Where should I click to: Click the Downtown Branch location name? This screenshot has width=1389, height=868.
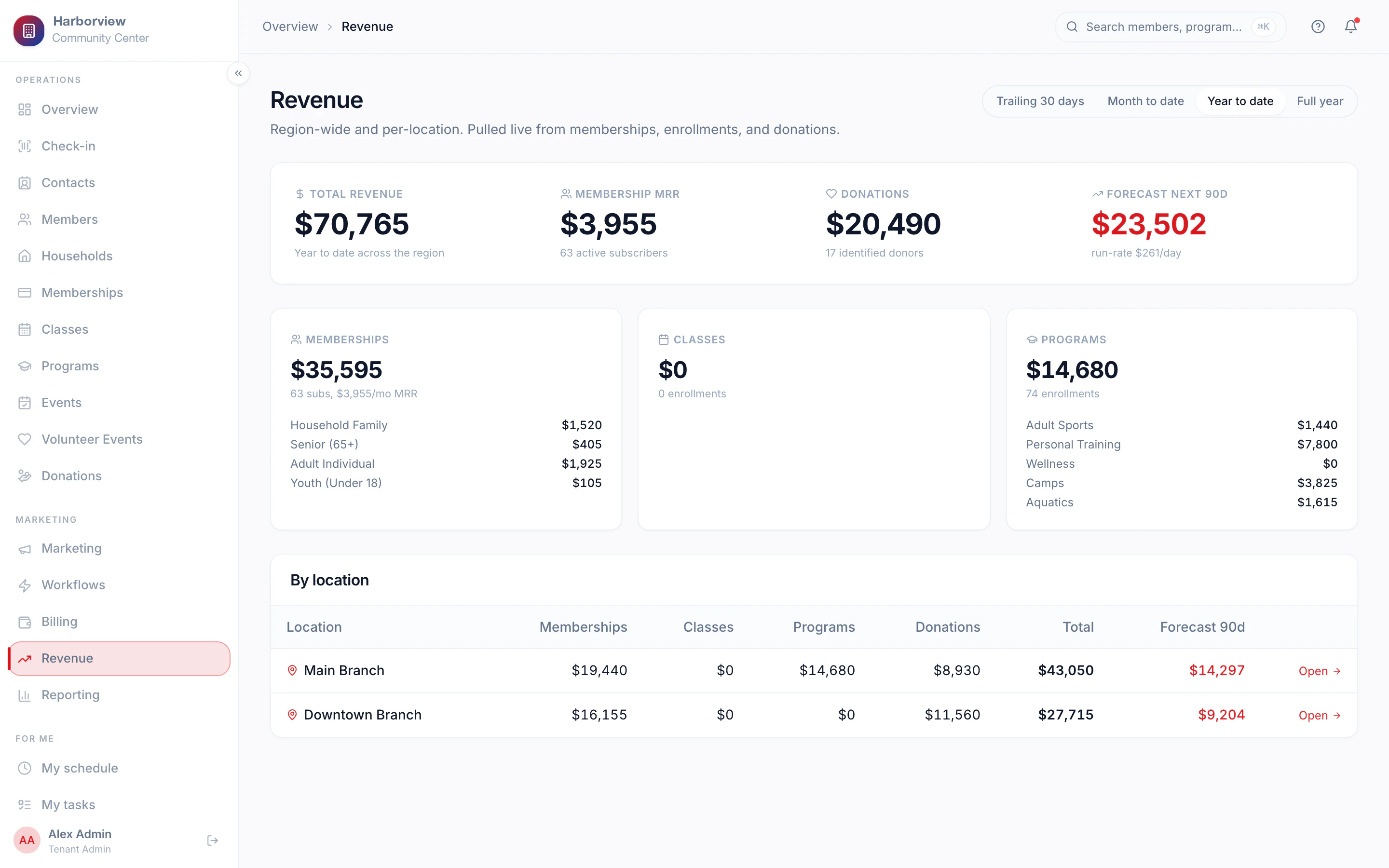click(363, 715)
